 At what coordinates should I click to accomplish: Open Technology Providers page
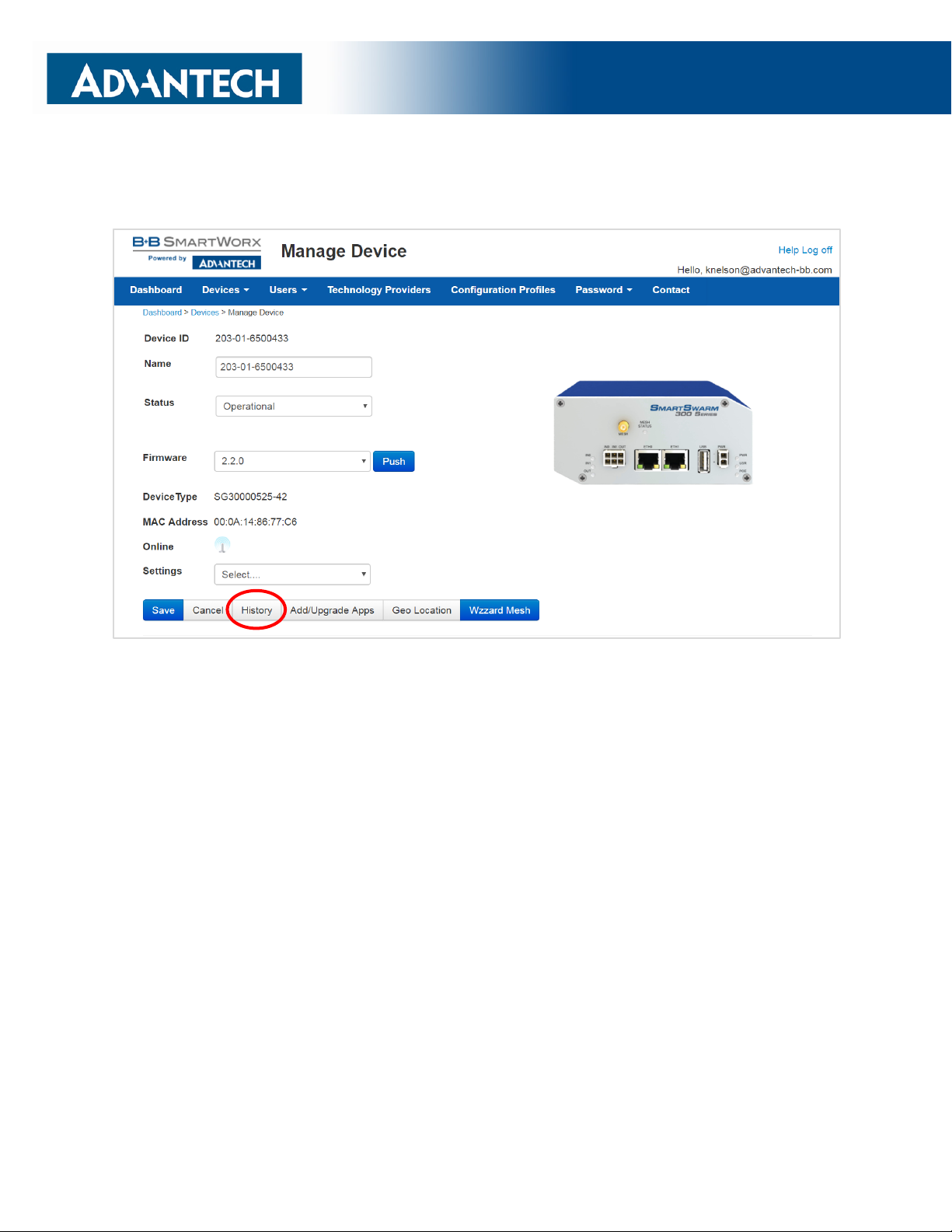(379, 290)
